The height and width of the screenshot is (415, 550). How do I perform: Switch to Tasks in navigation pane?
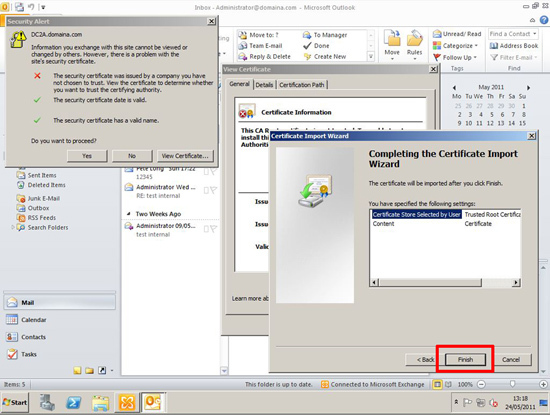60,354
